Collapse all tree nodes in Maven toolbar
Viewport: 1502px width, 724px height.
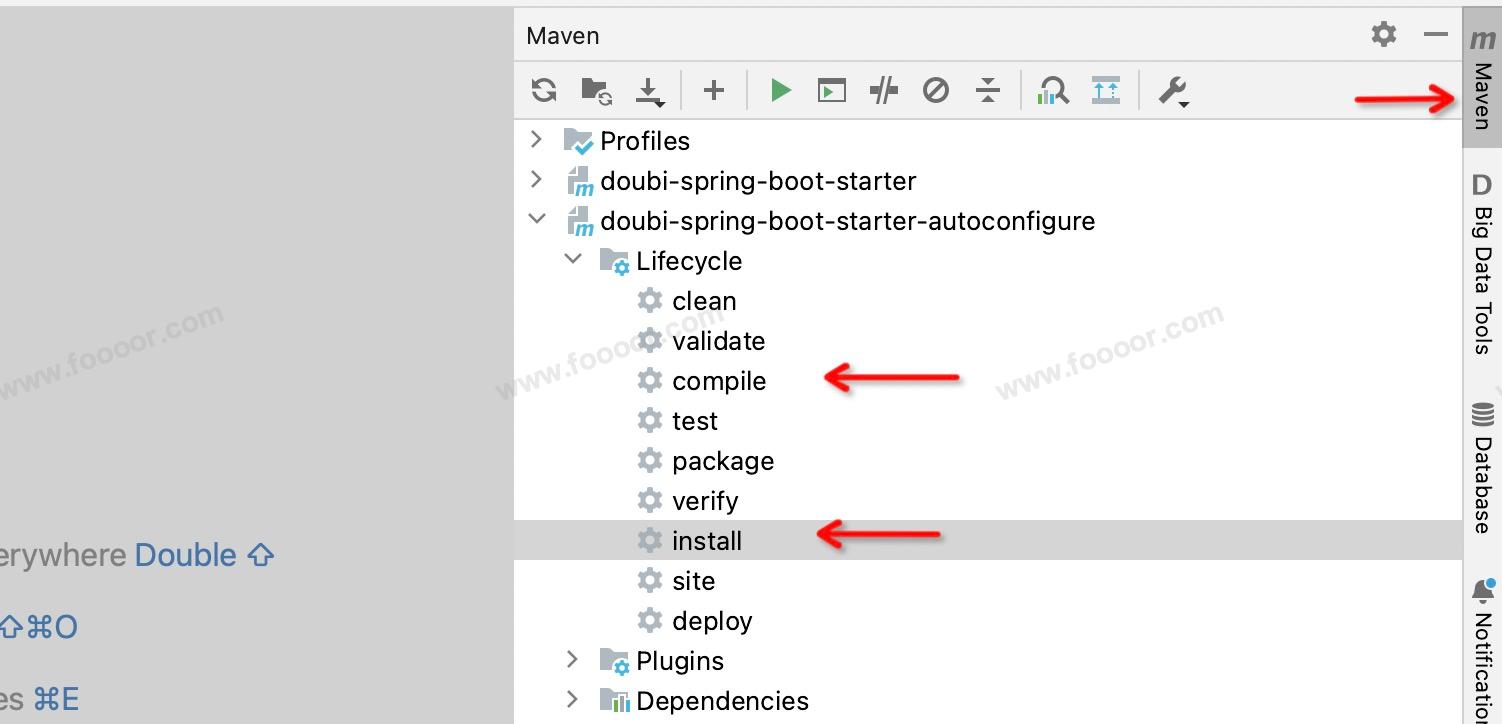coord(988,91)
